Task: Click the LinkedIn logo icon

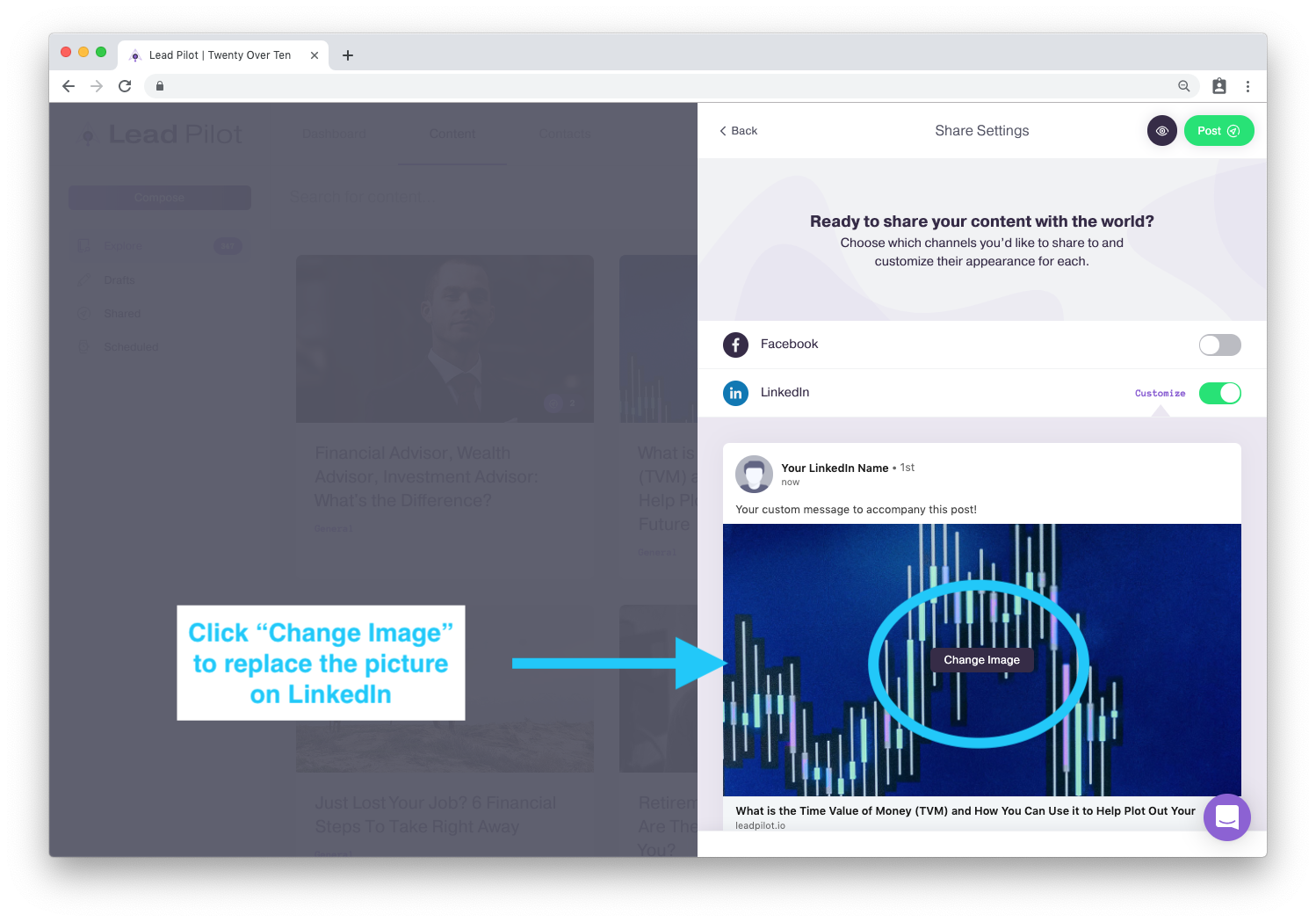Action: (x=735, y=393)
